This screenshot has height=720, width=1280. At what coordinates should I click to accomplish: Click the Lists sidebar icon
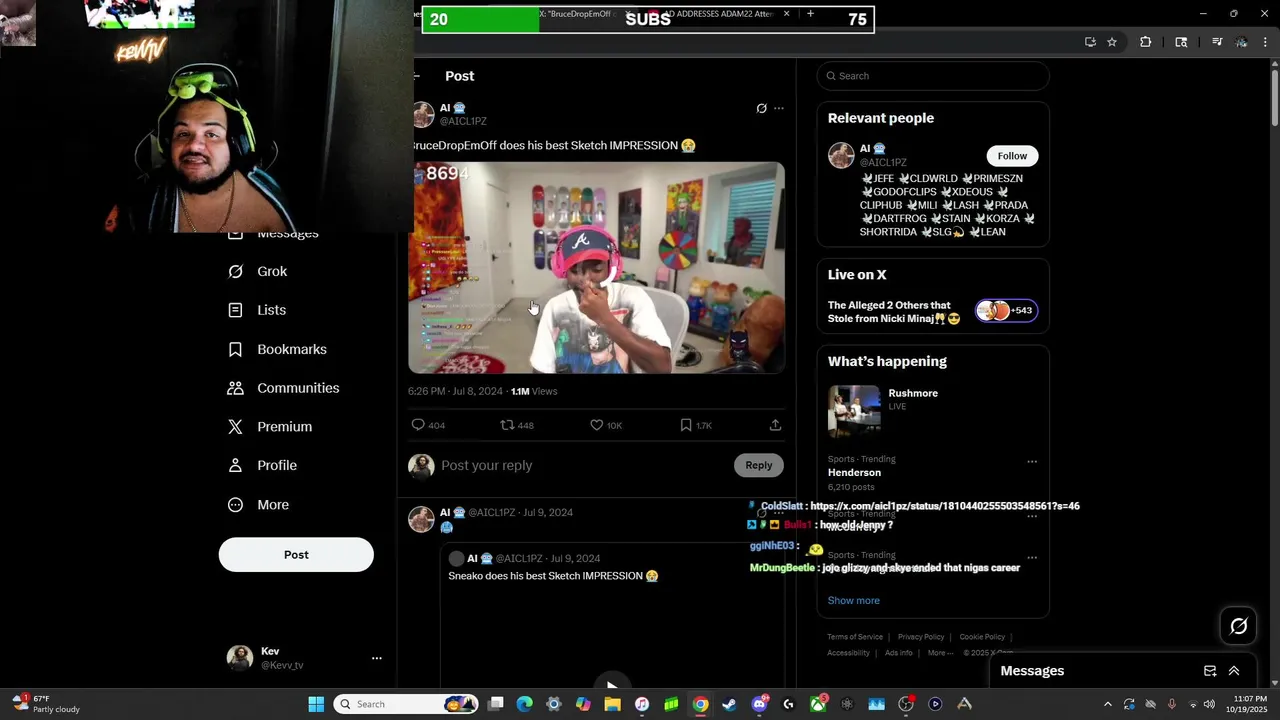click(x=235, y=310)
